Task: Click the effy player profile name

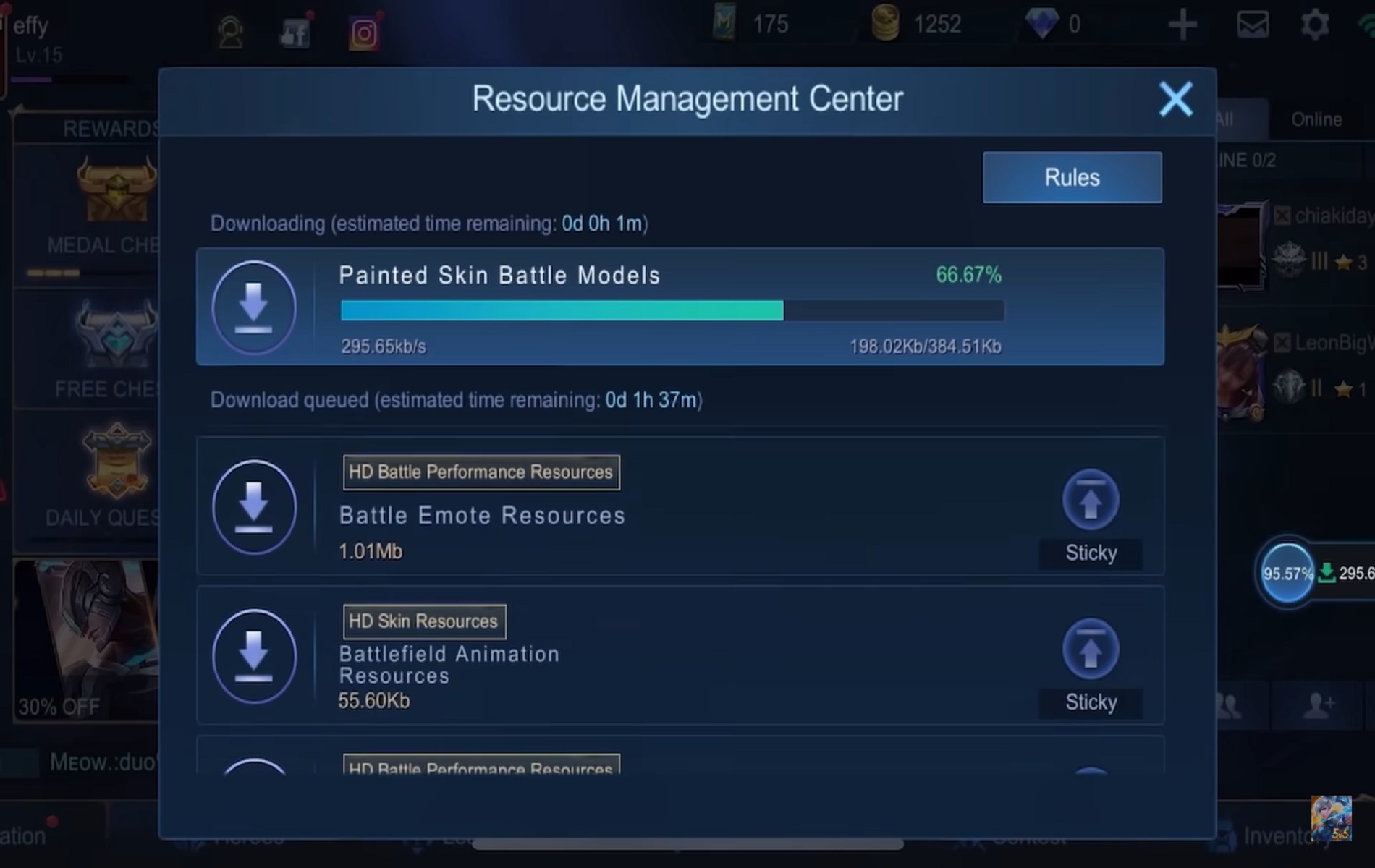Action: coord(30,26)
